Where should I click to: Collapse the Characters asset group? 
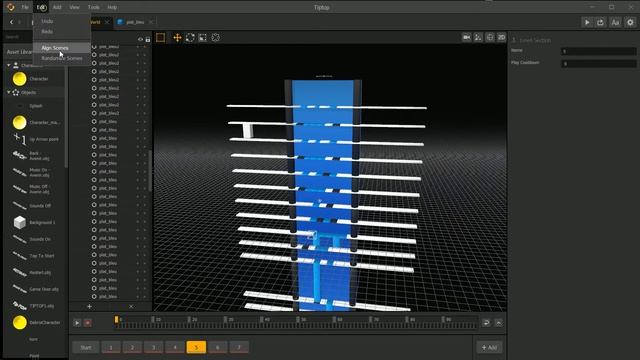point(9,65)
